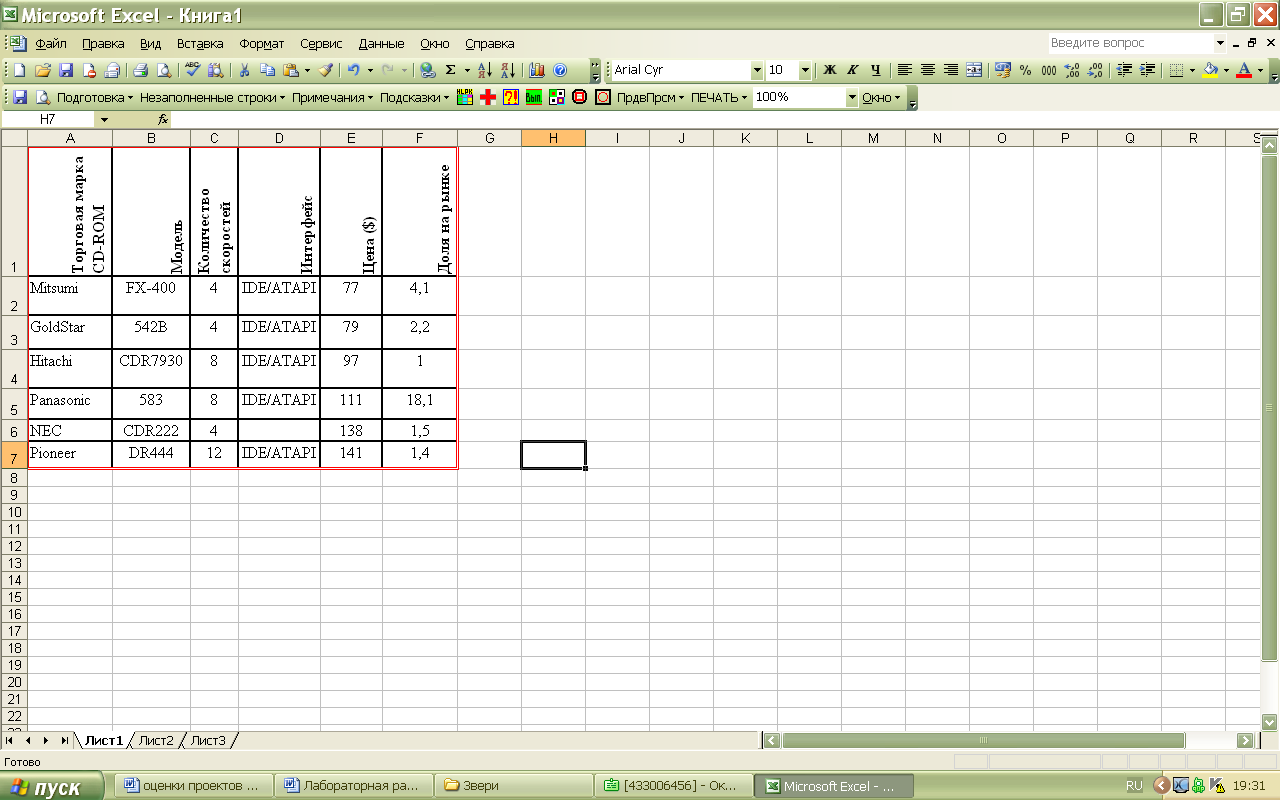Open the Name Box dropdown arrow
This screenshot has width=1280, height=800.
104,119
